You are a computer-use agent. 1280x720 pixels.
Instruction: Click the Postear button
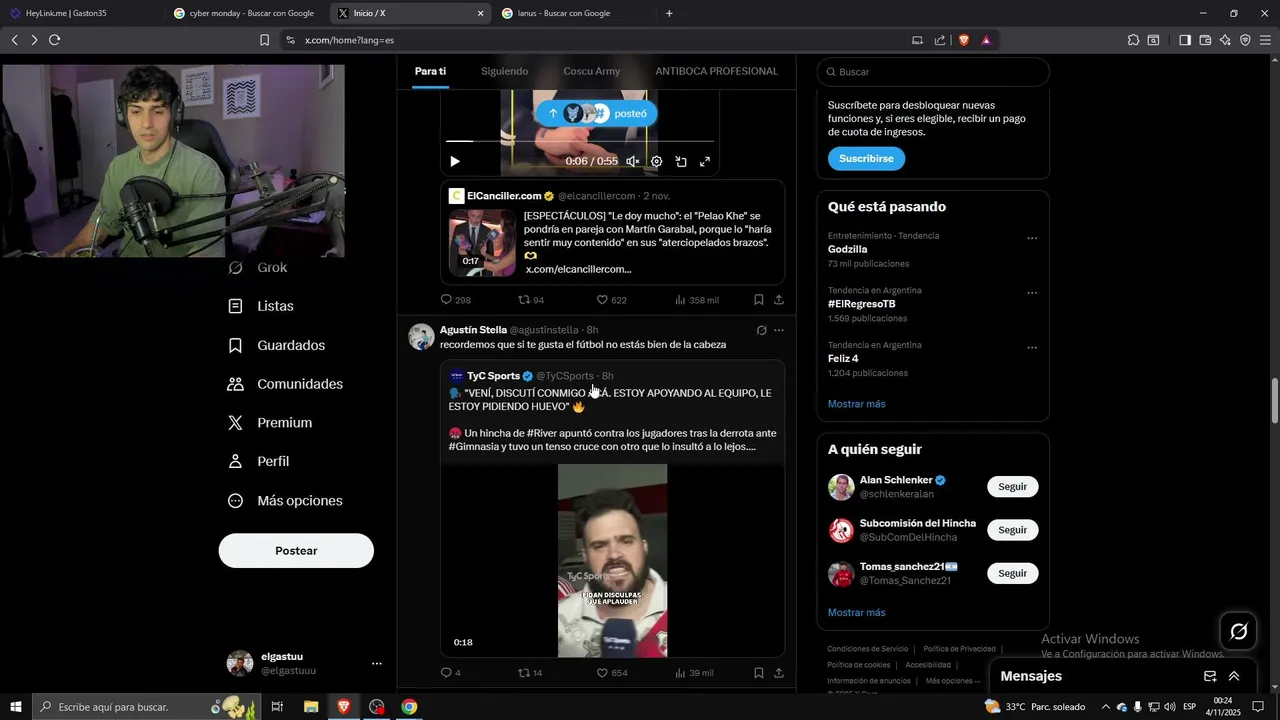click(x=296, y=551)
